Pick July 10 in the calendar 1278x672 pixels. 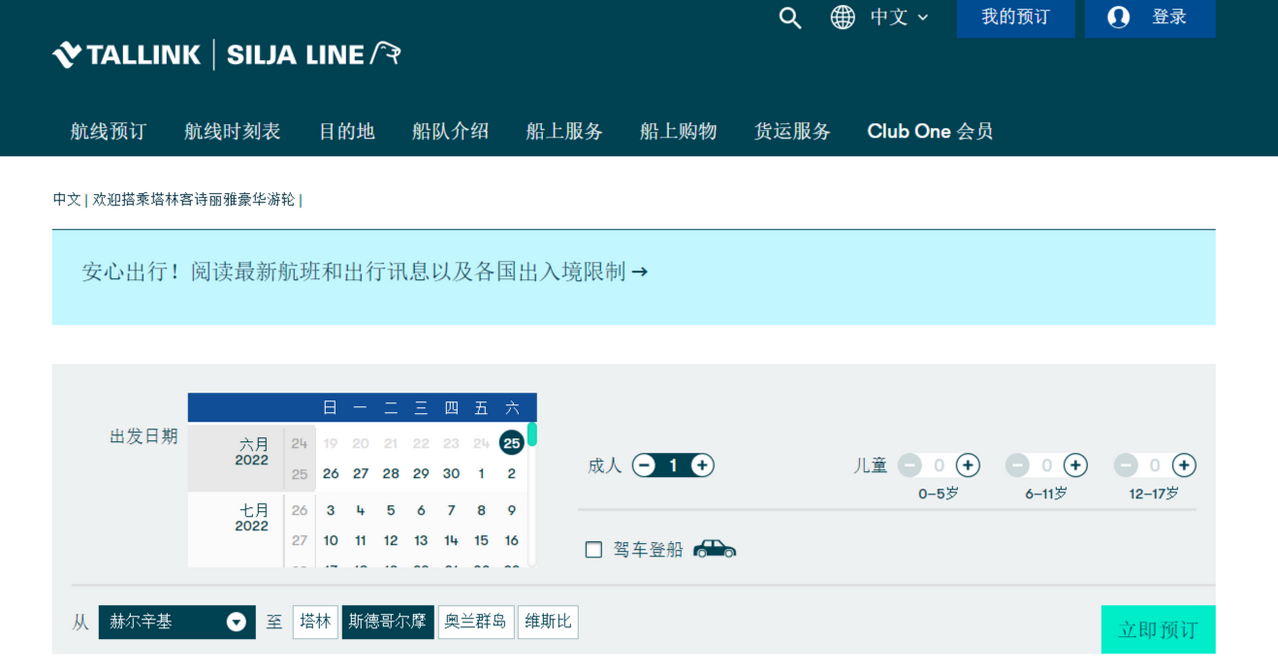tap(331, 540)
